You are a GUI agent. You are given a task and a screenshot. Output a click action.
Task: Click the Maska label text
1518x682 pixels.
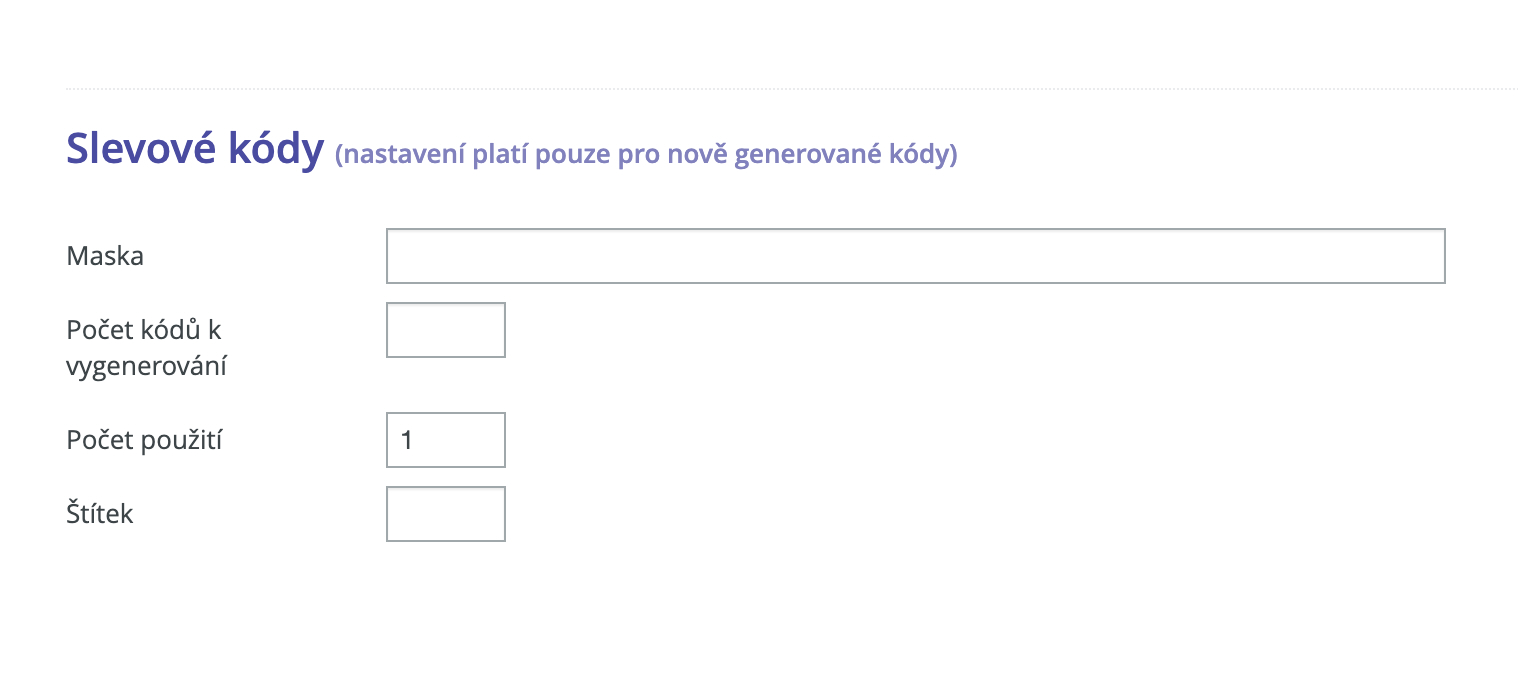tap(104, 256)
